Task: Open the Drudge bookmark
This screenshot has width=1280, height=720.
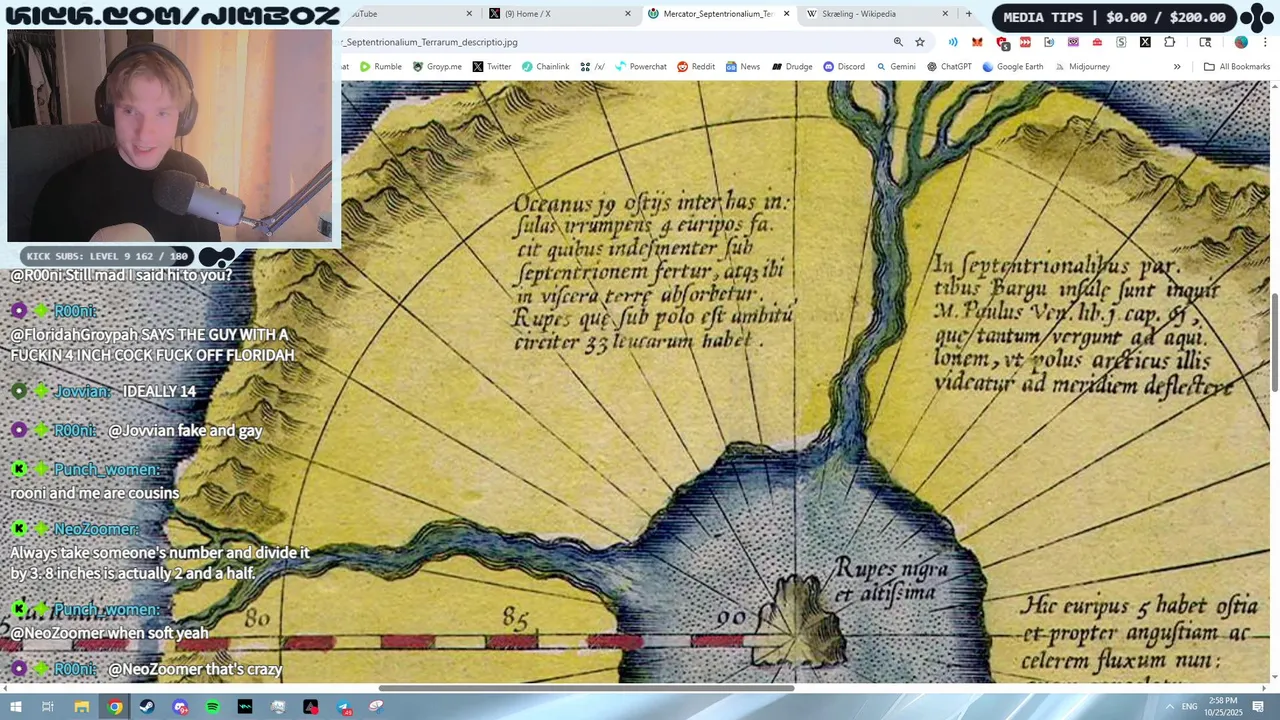Action: (x=791, y=67)
